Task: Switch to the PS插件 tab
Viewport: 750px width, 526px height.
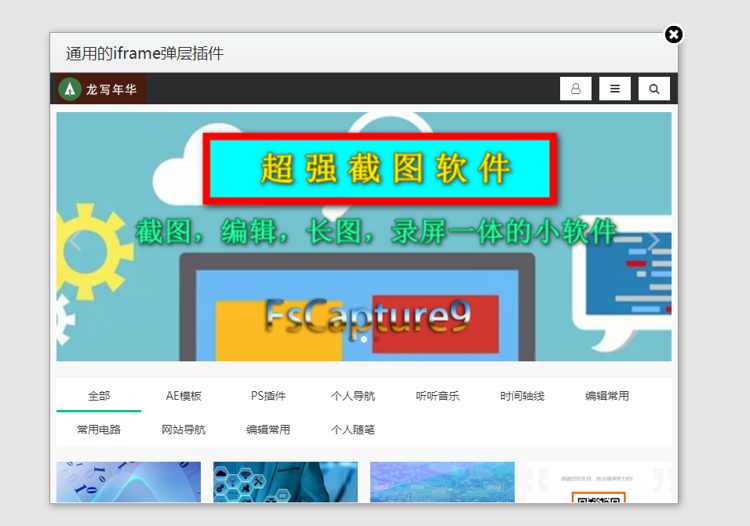Action: click(268, 396)
